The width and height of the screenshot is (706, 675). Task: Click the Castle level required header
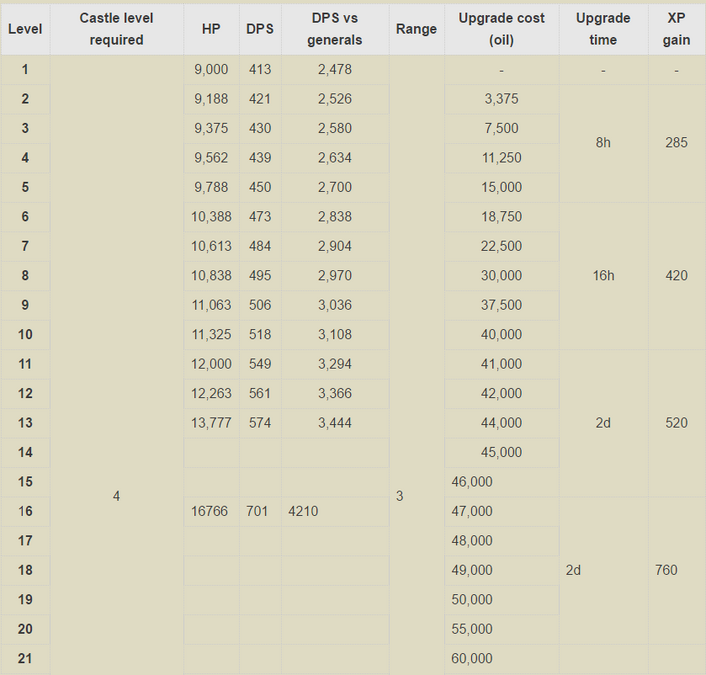pyautogui.click(x=117, y=29)
